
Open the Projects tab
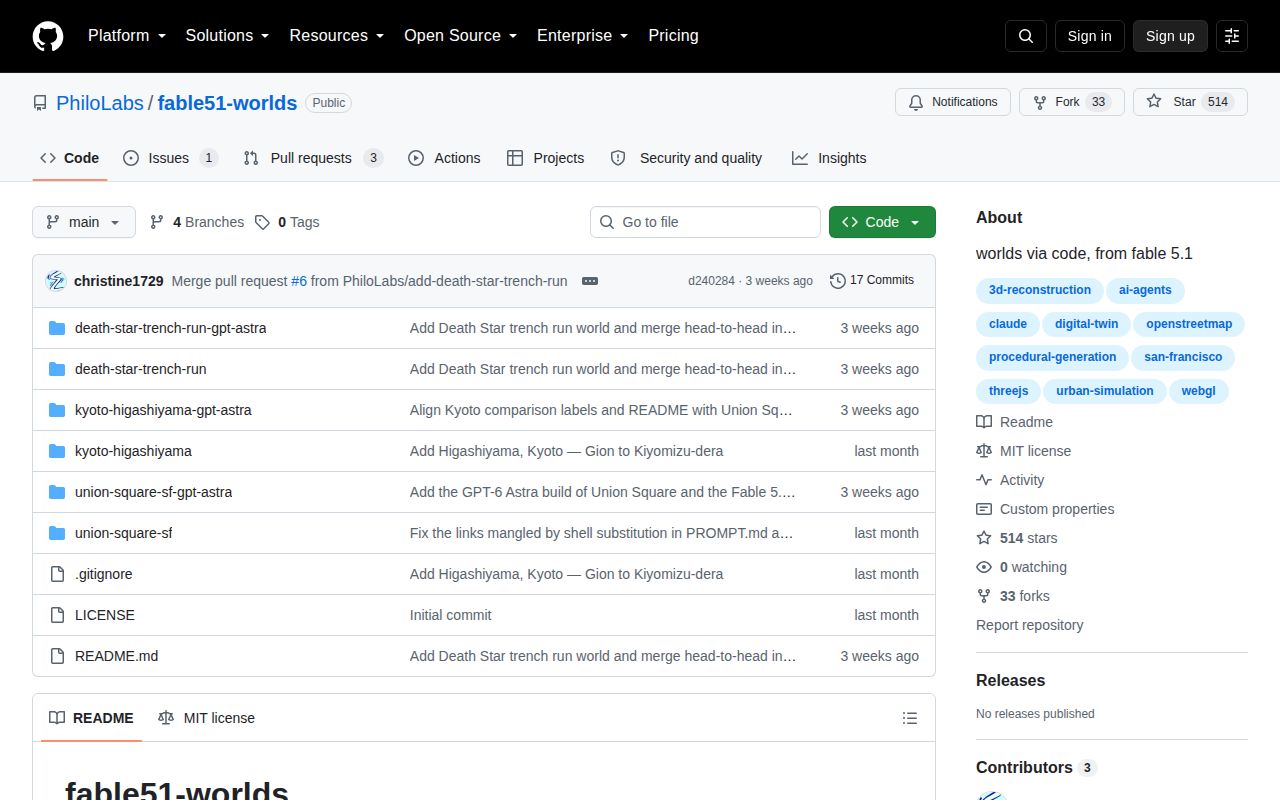point(545,158)
